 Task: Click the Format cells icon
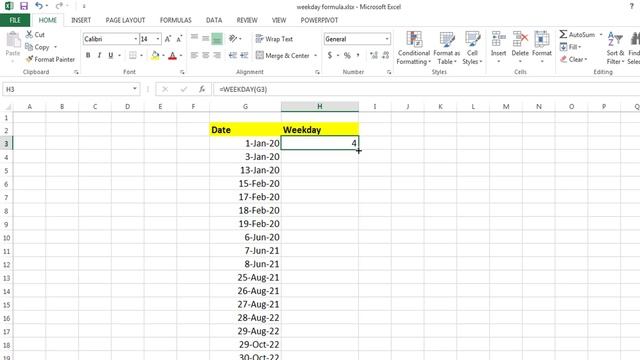tap(542, 40)
